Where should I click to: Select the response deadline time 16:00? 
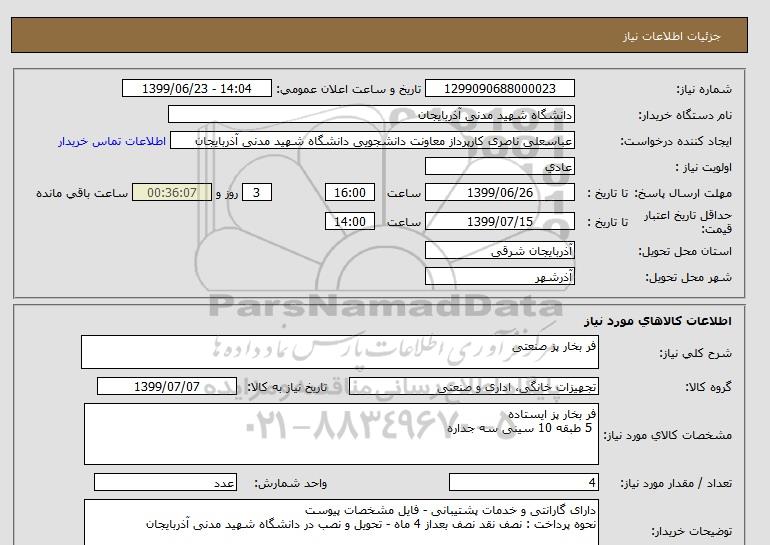click(350, 192)
